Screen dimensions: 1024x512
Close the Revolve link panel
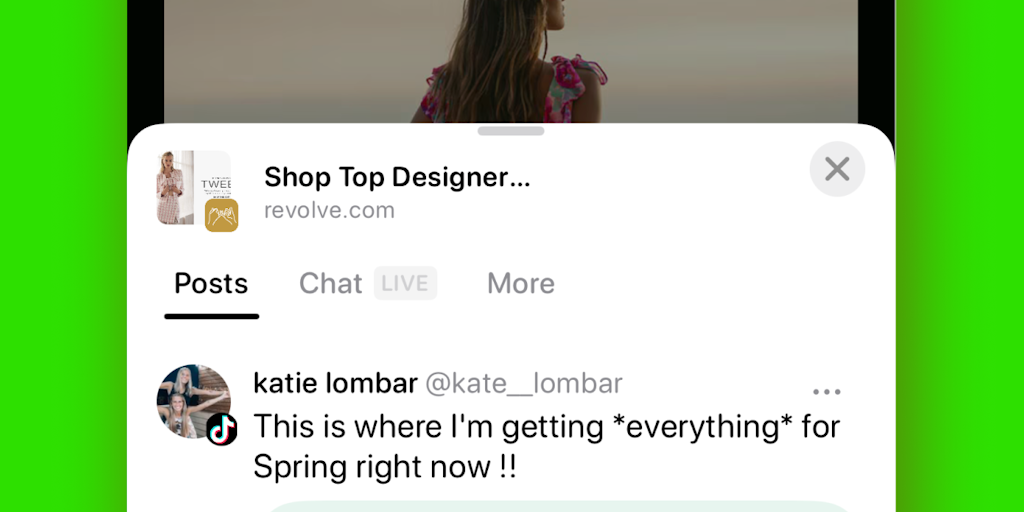coord(837,169)
